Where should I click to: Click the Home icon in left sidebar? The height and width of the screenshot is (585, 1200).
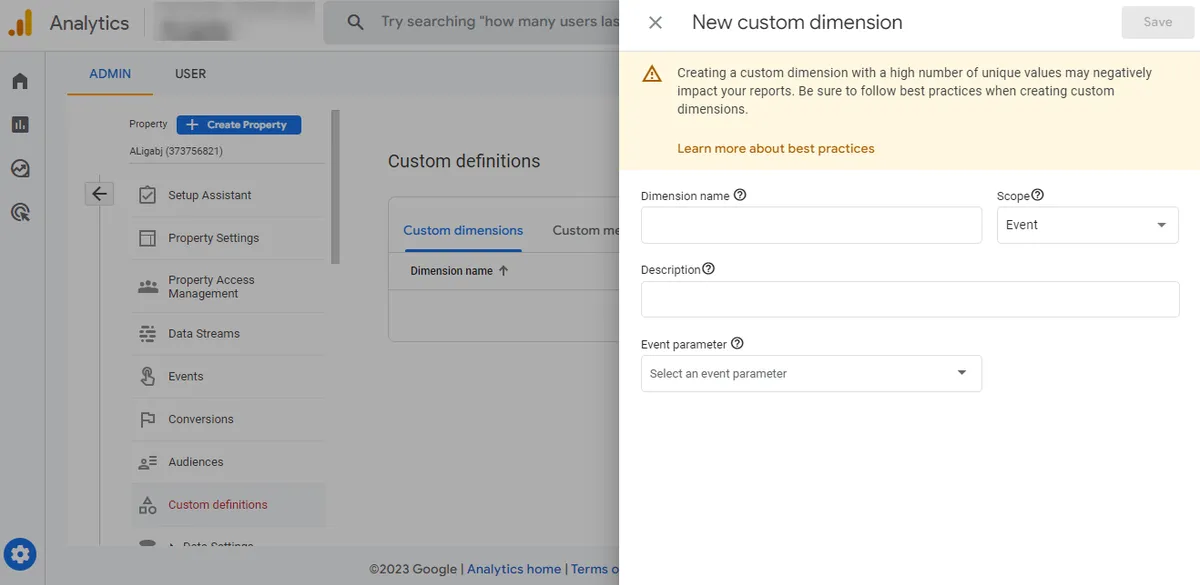point(20,81)
